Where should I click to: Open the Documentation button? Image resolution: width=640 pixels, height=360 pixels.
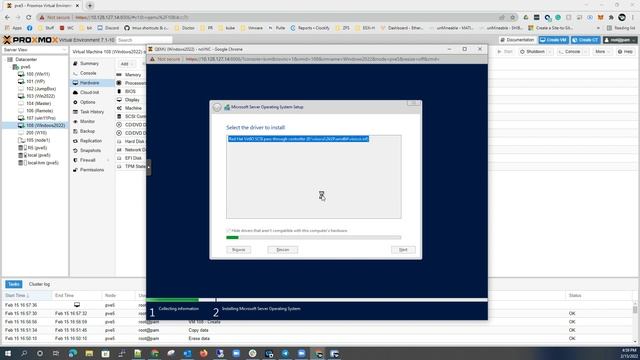[518, 40]
